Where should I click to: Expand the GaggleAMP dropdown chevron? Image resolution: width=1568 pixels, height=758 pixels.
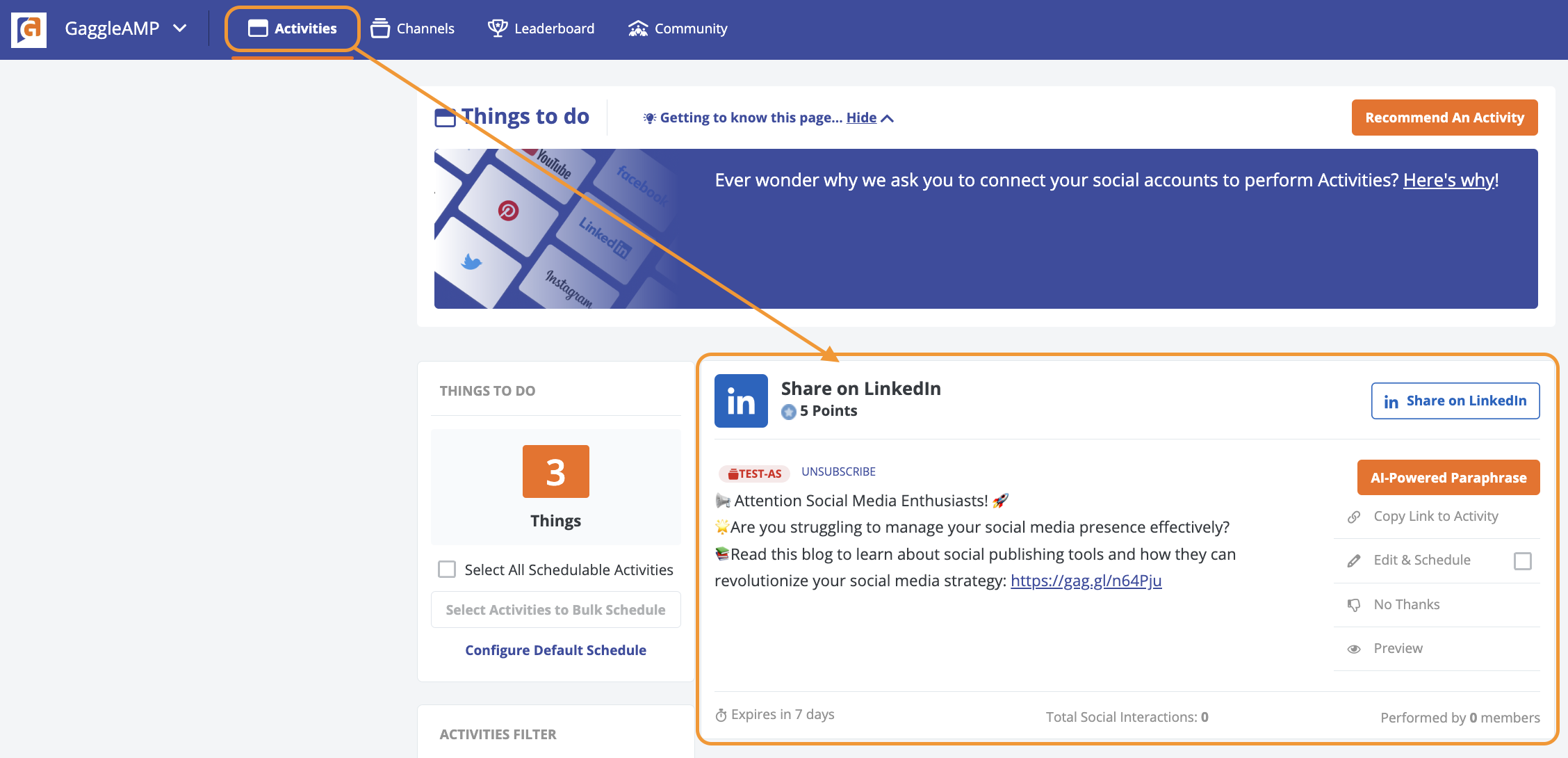(180, 29)
